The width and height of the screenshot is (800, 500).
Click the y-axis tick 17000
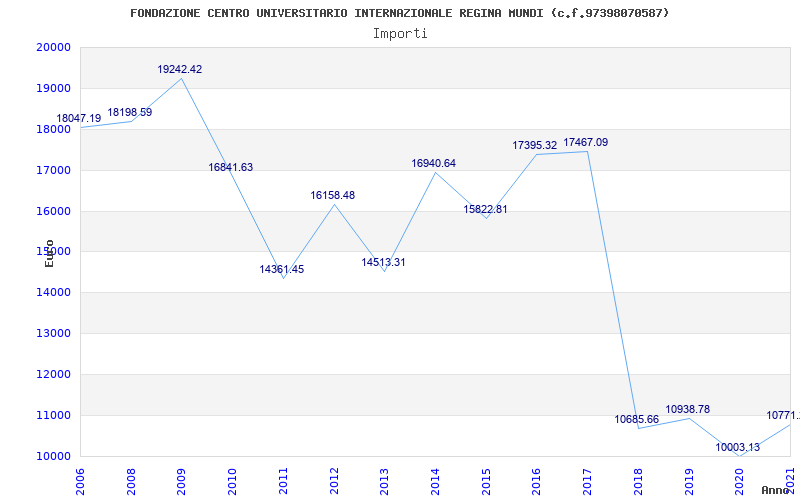pos(53,170)
